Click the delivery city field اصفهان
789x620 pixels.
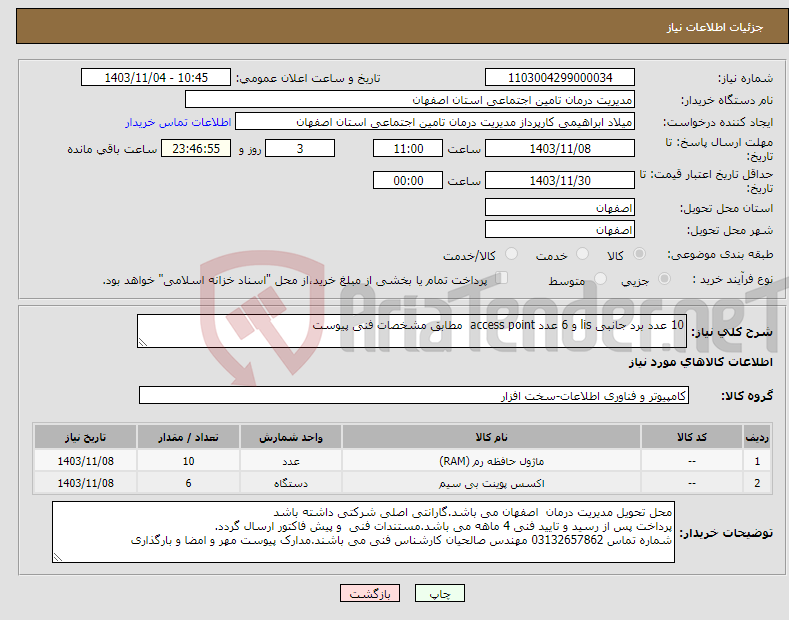[x=560, y=229]
